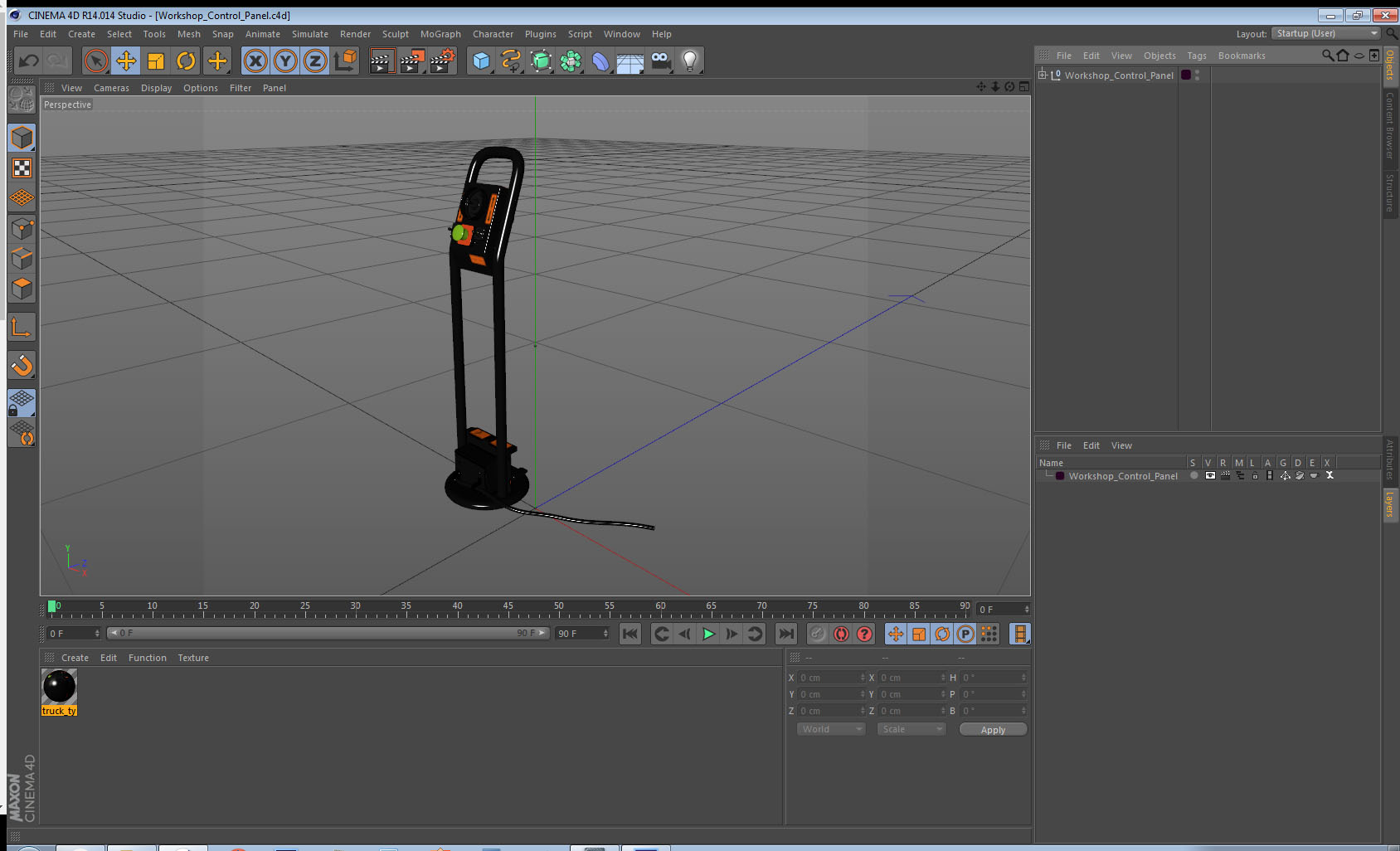The width and height of the screenshot is (1400, 851).
Task: Toggle snapping magnet icon
Action: point(22,365)
